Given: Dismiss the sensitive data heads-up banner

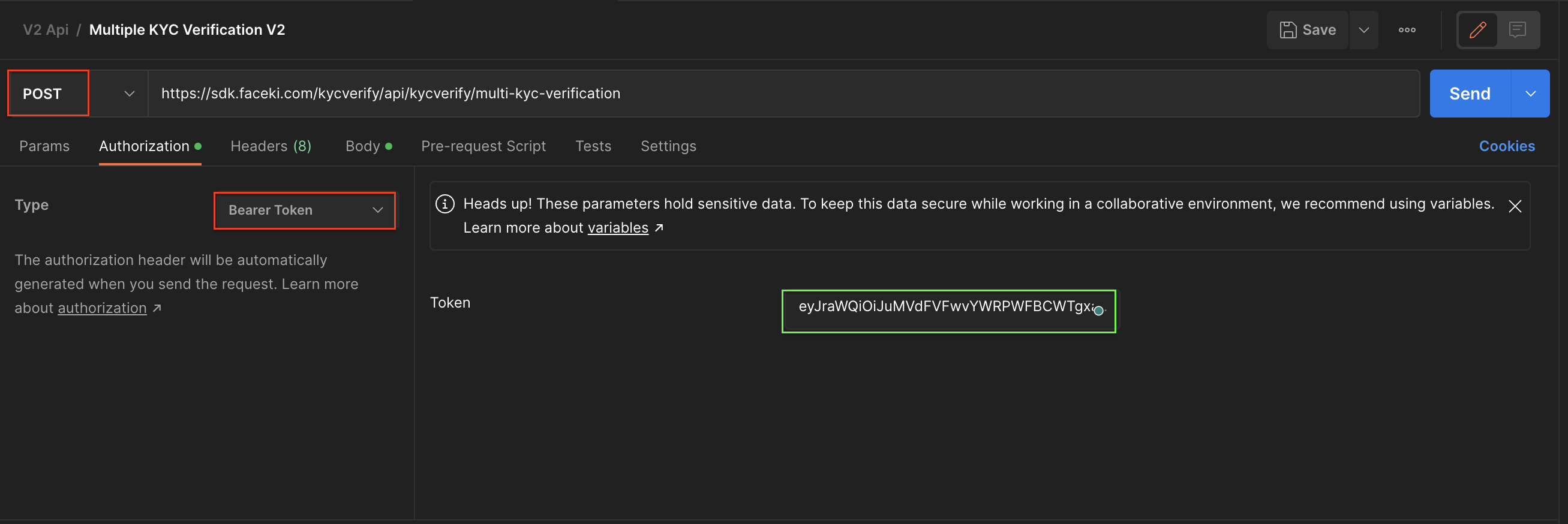Looking at the screenshot, I should pyautogui.click(x=1515, y=207).
